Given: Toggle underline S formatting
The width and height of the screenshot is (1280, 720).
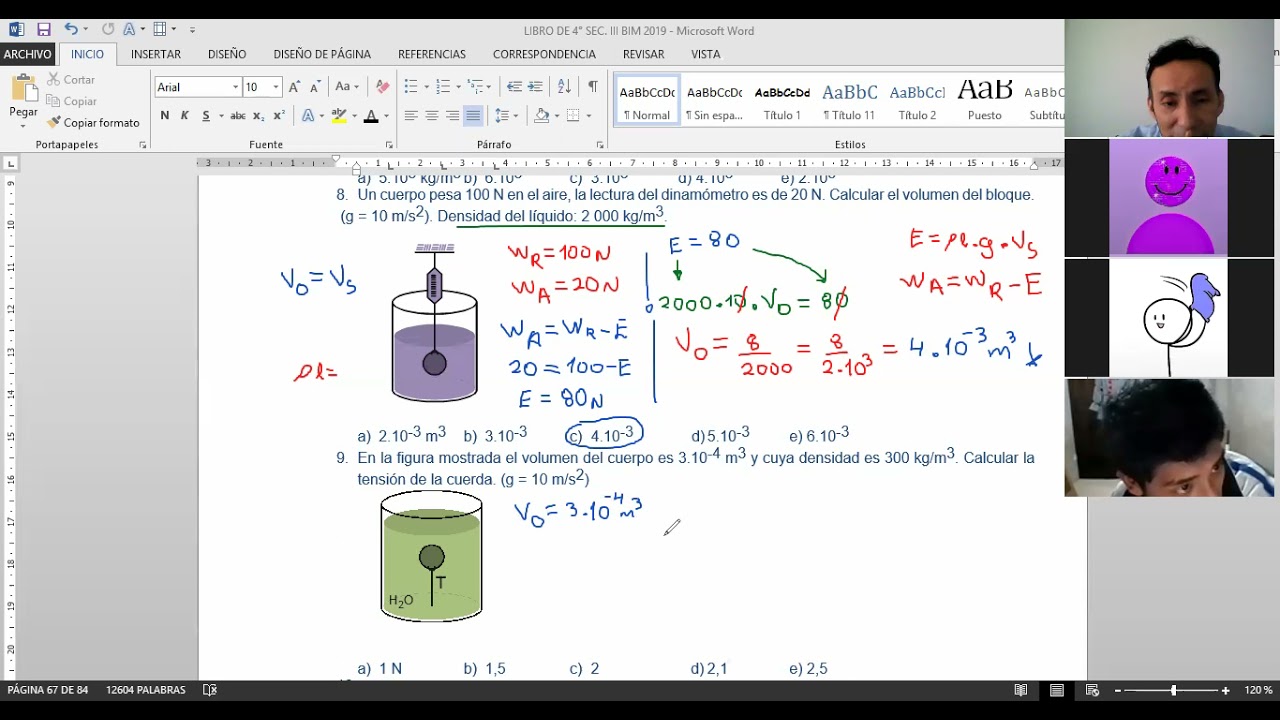Looking at the screenshot, I should [206, 116].
